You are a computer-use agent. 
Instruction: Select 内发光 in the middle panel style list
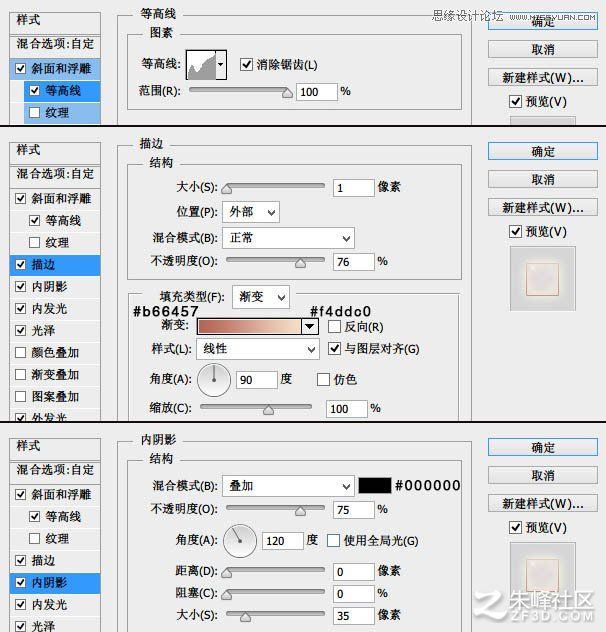[55, 309]
